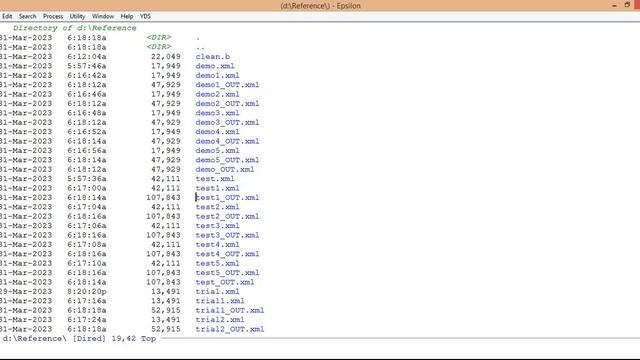
Task: Click test1_OUT.xml at the cursor line
Action: click(x=227, y=198)
